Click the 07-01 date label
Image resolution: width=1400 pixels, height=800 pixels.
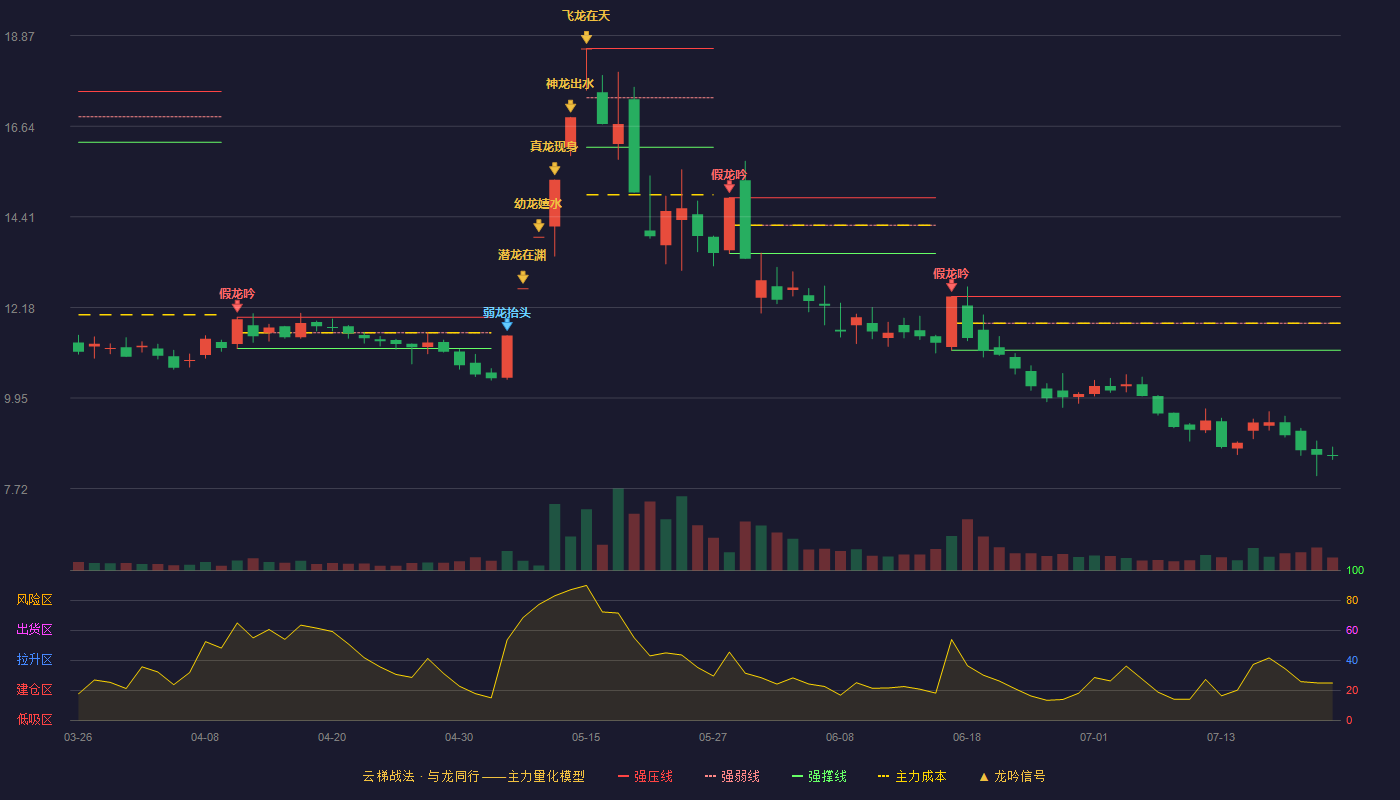[1094, 737]
